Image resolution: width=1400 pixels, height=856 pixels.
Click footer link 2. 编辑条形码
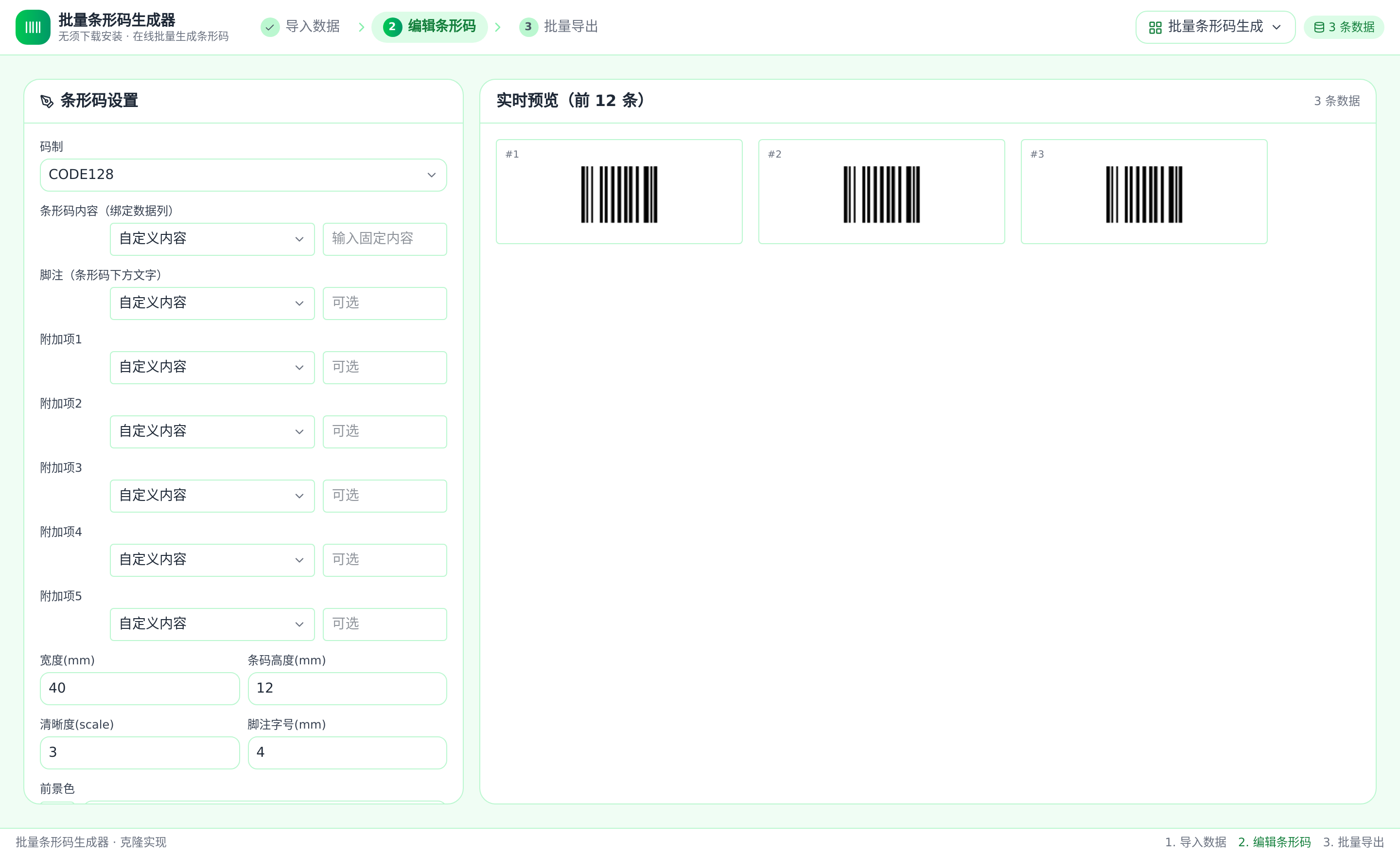tap(1275, 842)
